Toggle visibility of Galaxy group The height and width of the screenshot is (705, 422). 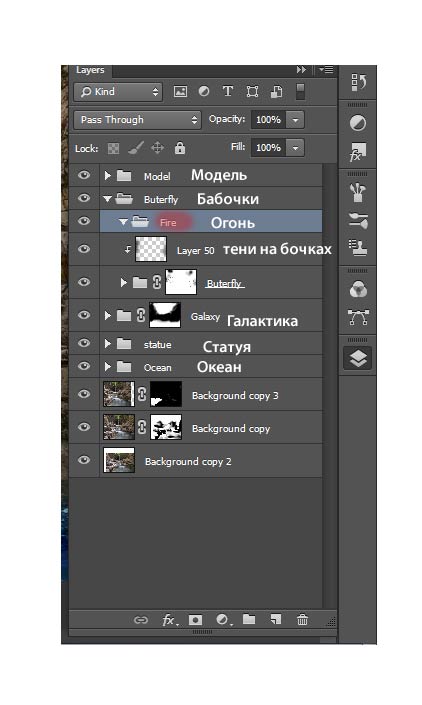click(84, 315)
